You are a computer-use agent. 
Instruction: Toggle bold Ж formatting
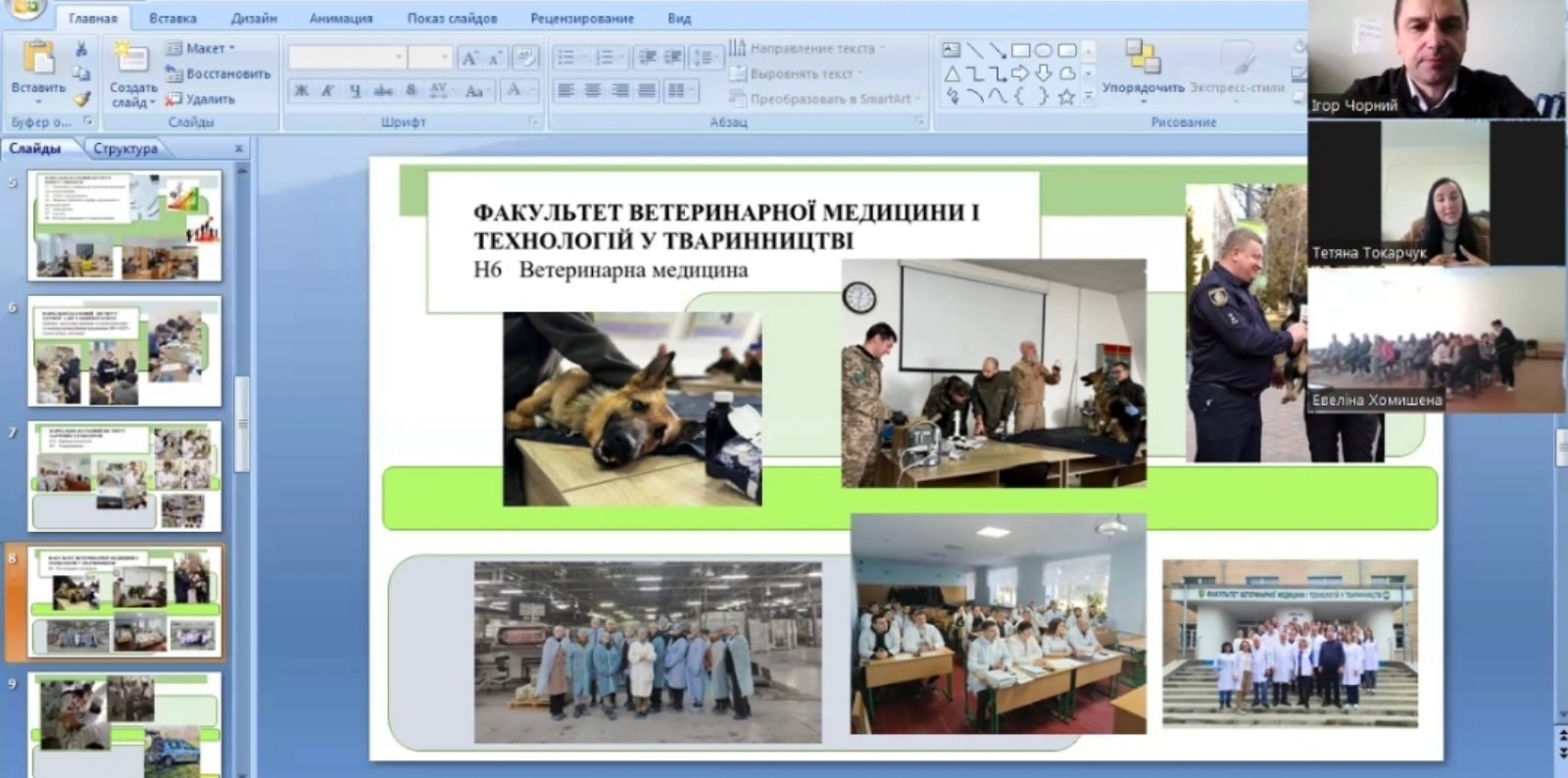pyautogui.click(x=302, y=91)
